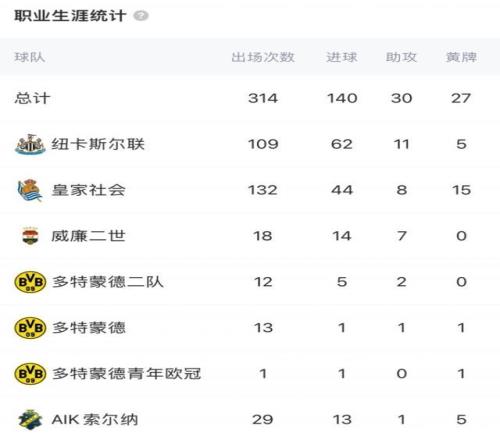Click the 出场次数 column header
Screen dimensions: 500x440
tap(263, 57)
